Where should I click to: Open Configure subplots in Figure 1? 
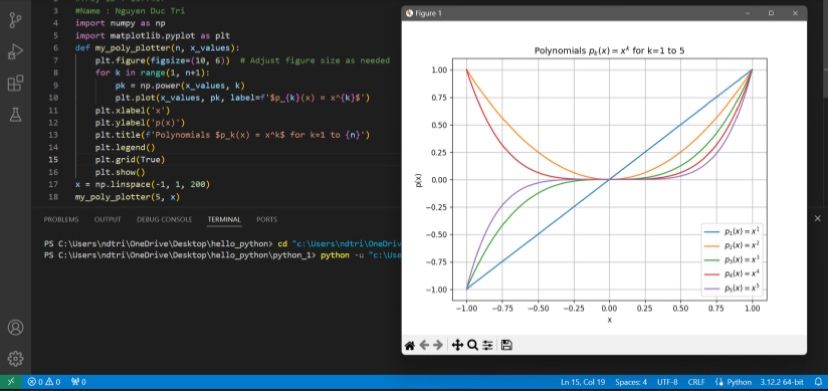point(487,345)
